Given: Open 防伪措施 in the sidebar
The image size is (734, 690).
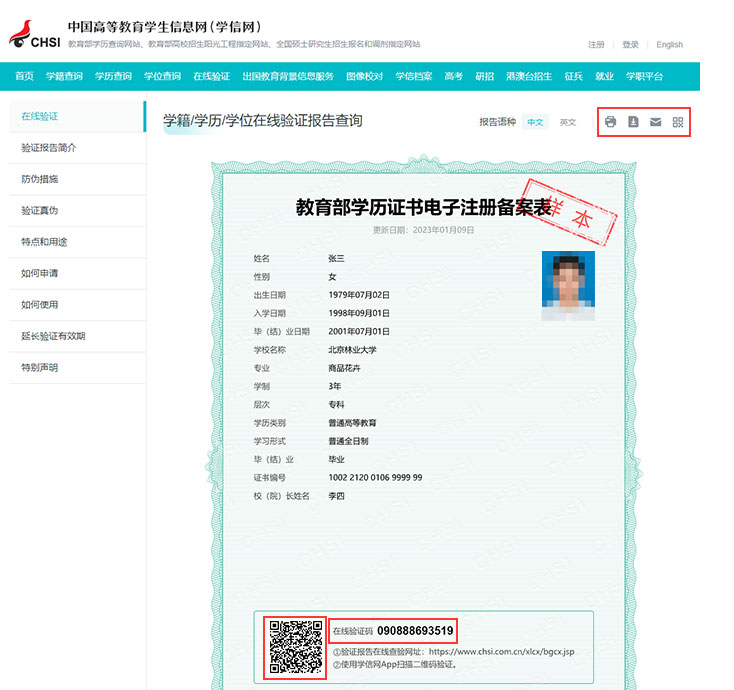Looking at the screenshot, I should pyautogui.click(x=77, y=179).
